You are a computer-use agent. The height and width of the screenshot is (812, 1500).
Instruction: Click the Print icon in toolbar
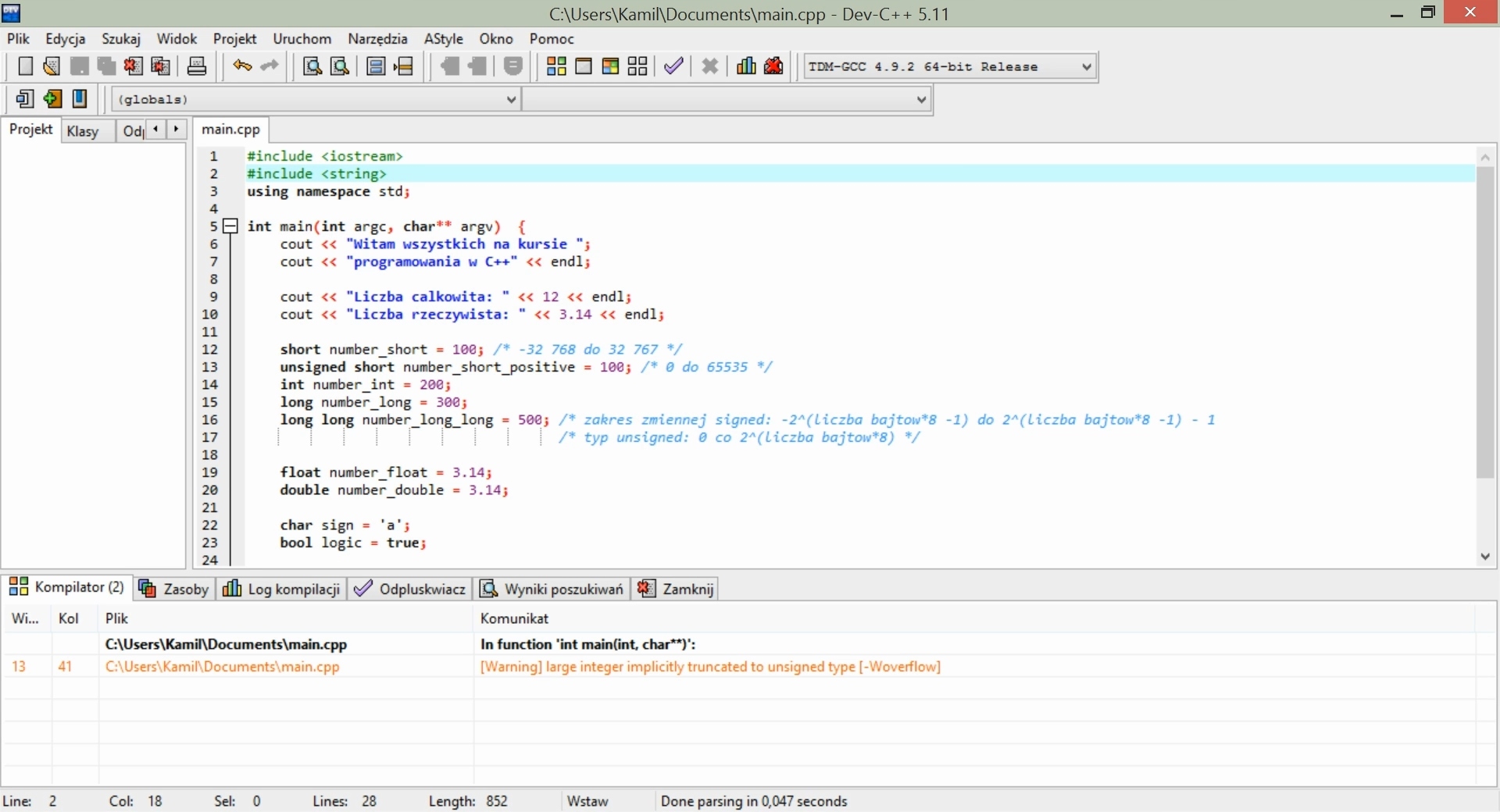click(x=197, y=66)
